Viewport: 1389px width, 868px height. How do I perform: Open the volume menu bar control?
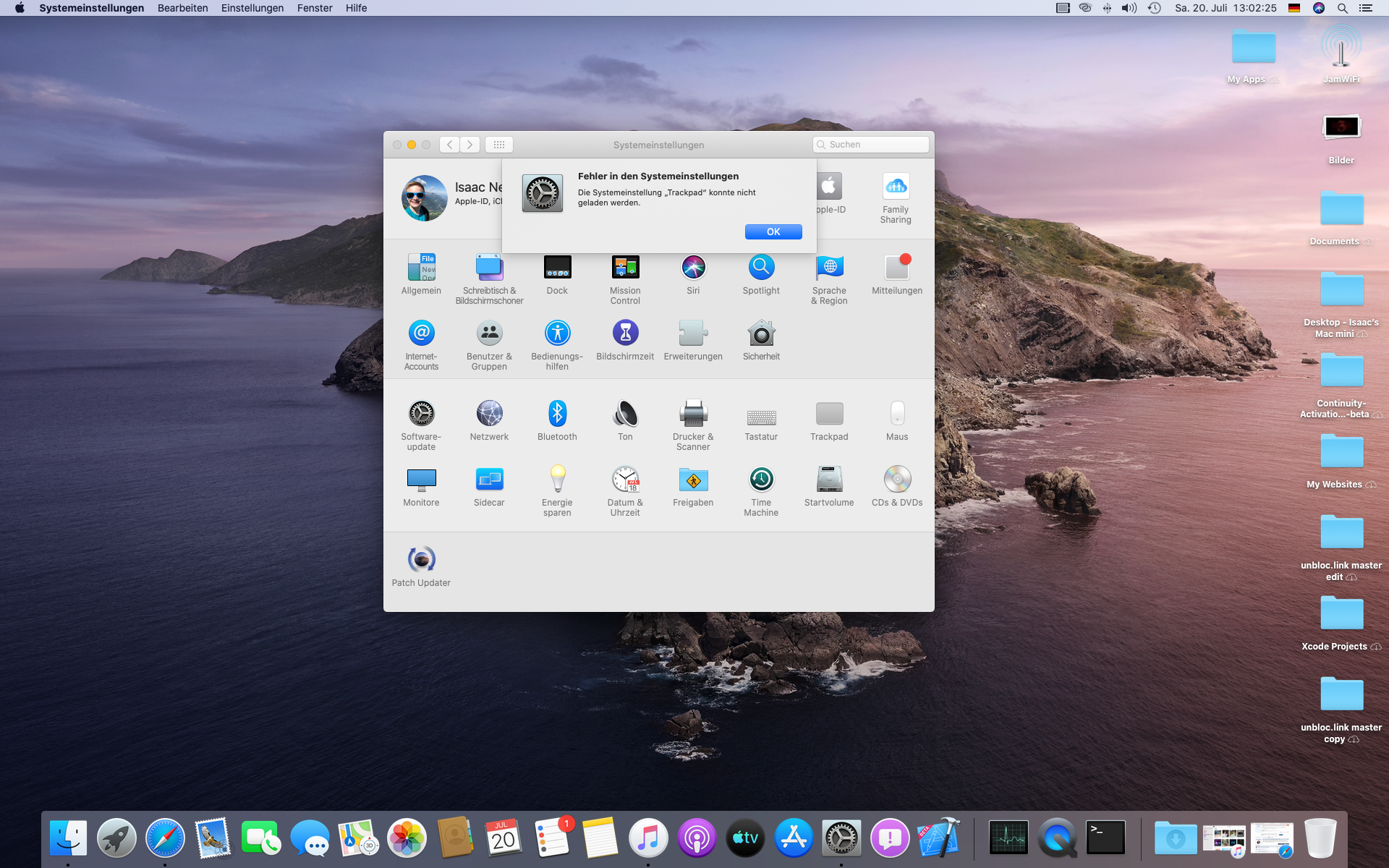pos(1129,8)
